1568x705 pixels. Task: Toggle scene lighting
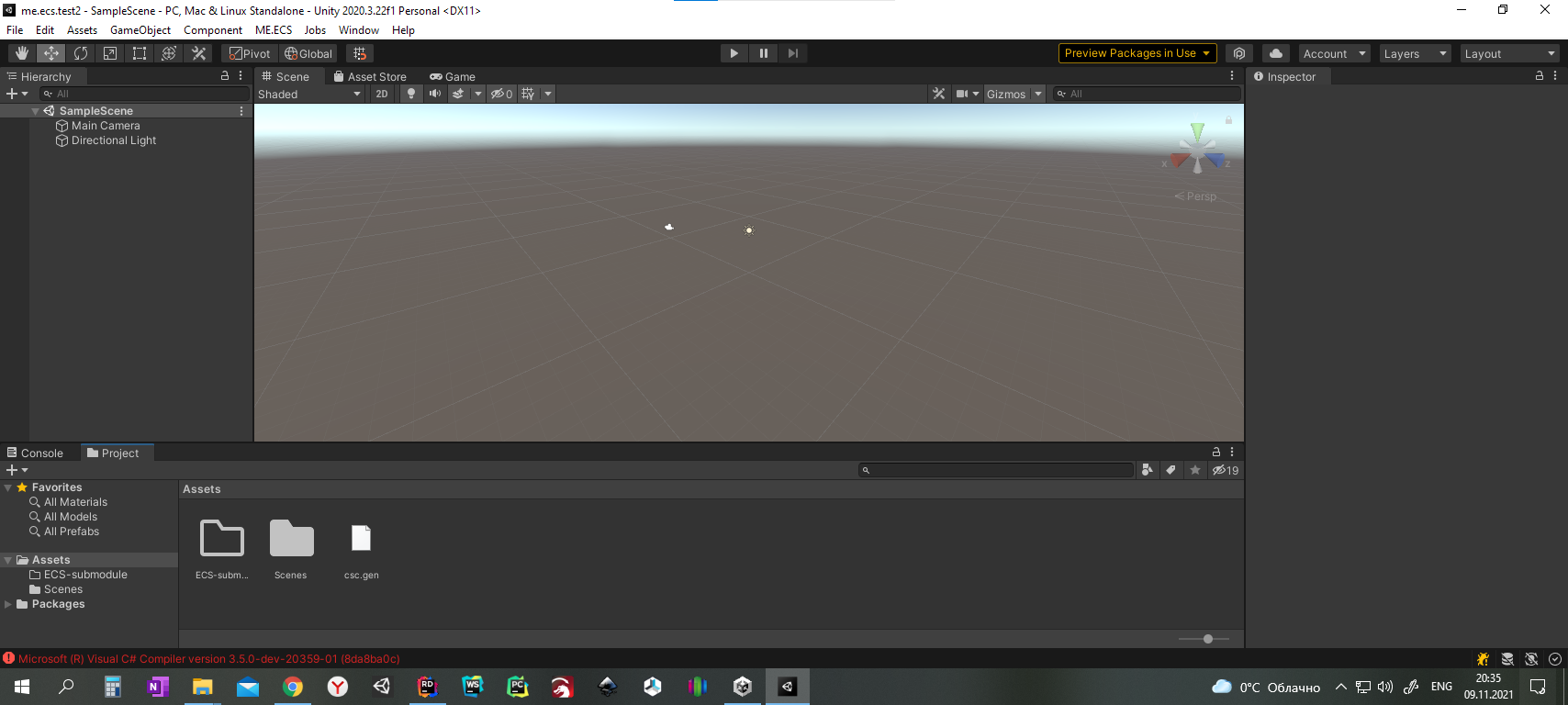pos(411,94)
